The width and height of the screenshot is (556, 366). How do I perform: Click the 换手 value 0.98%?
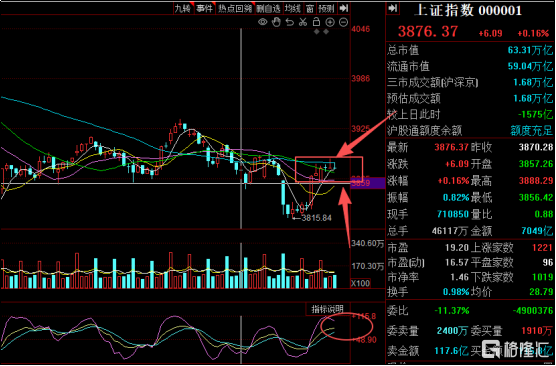(x=456, y=292)
